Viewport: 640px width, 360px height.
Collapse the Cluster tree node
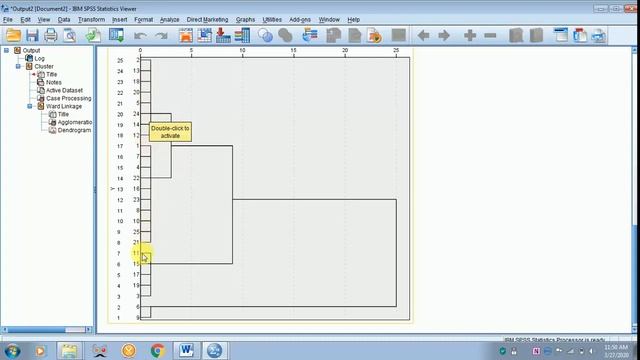click(18, 66)
